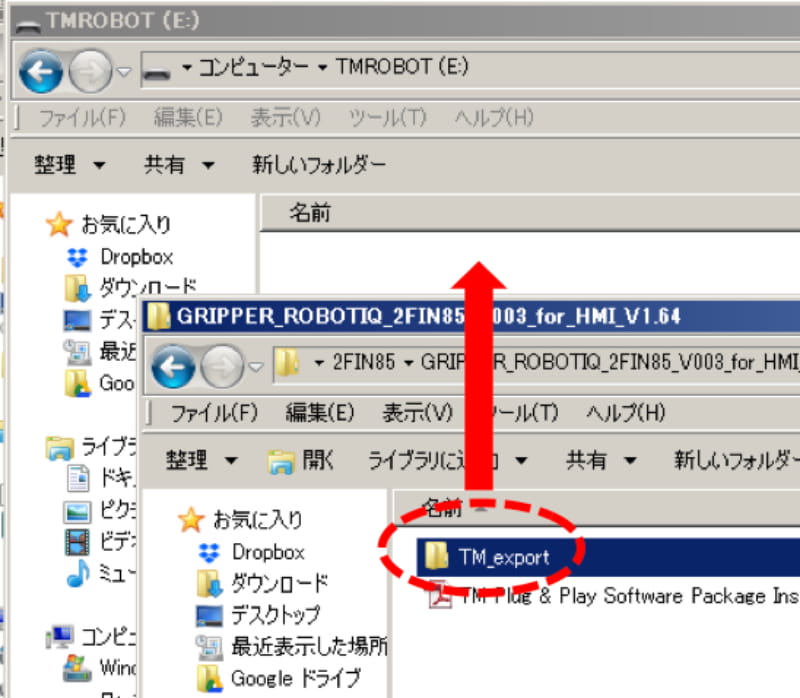The image size is (800, 698).
Task: Open music note library icon in TMROBOT sidebar
Action: pyautogui.click(x=78, y=574)
